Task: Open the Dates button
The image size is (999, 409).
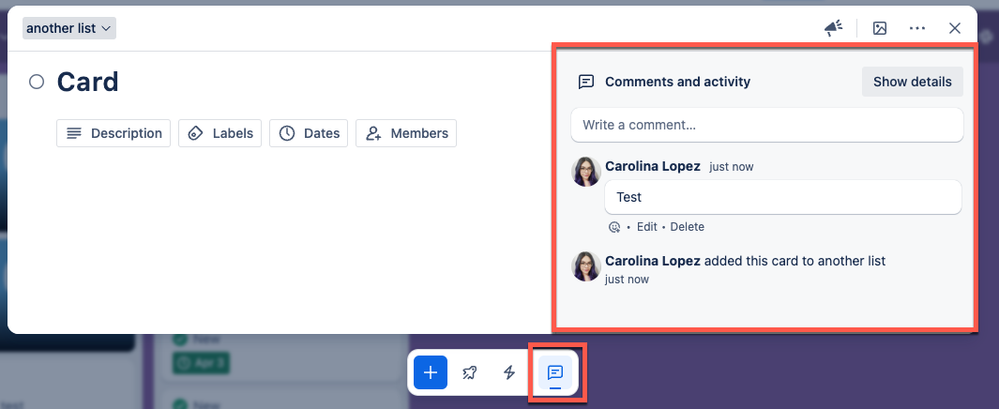Action: click(308, 133)
